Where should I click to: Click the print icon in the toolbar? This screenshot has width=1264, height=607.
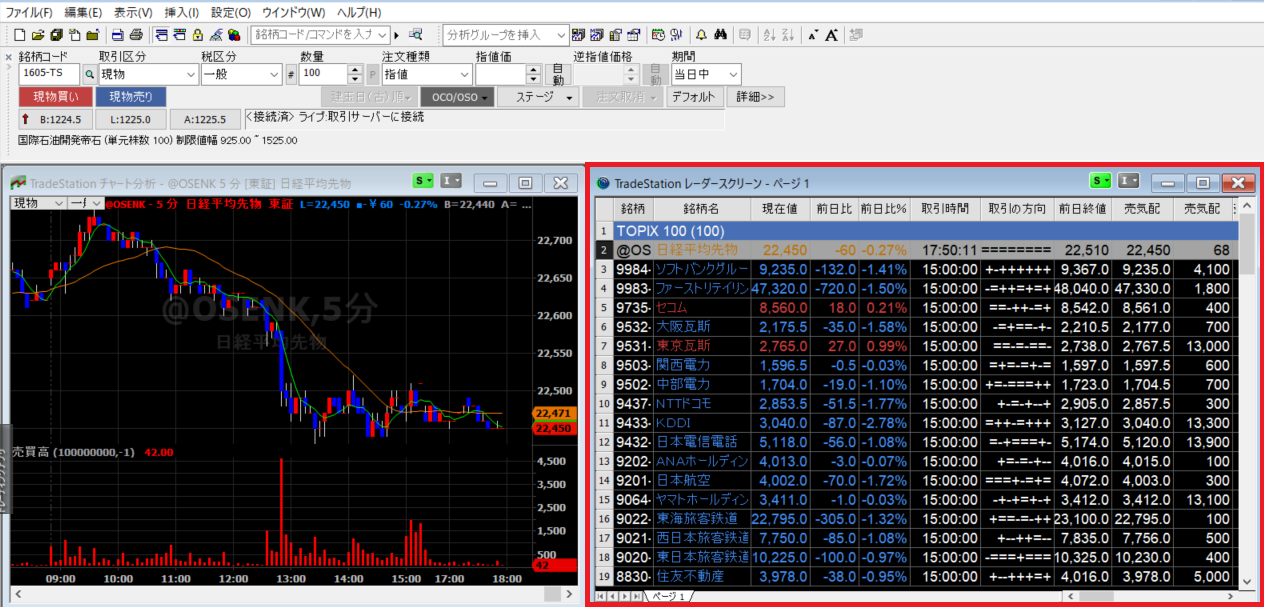coord(136,35)
